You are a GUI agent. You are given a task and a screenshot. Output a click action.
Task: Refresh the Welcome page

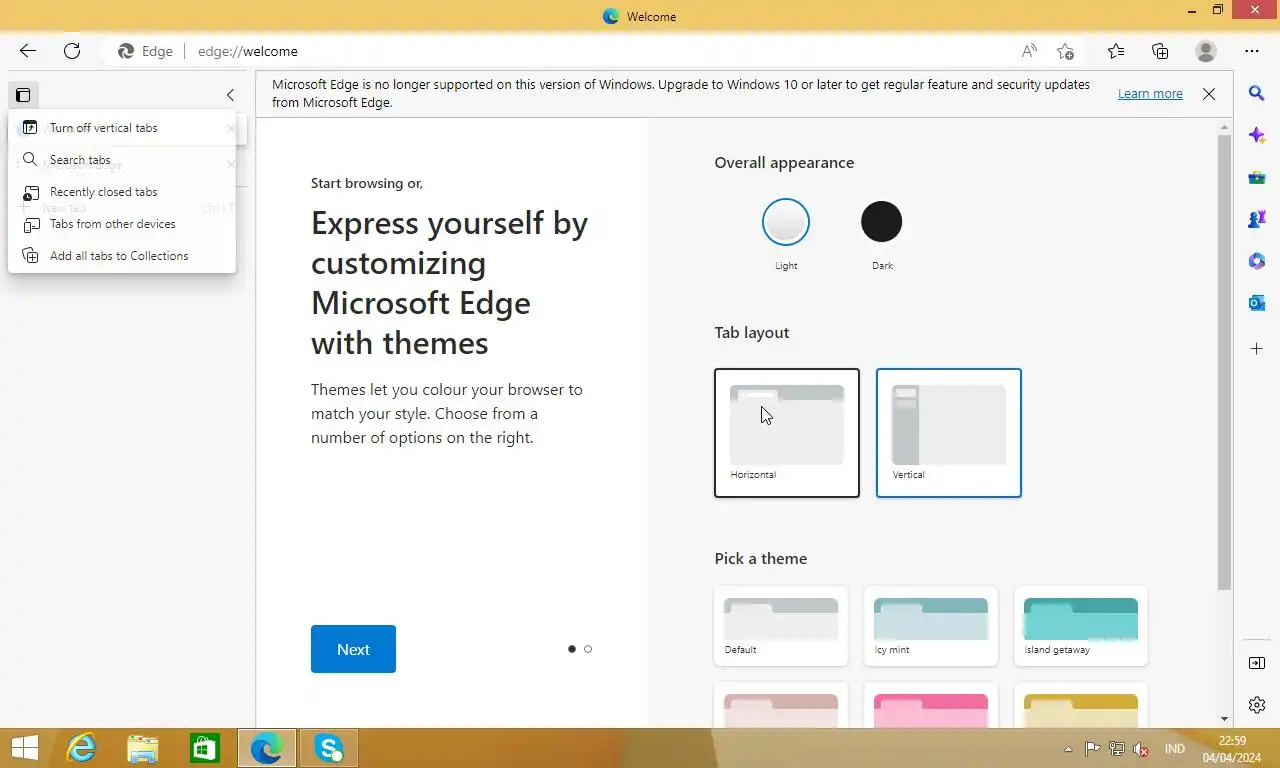pyautogui.click(x=72, y=51)
